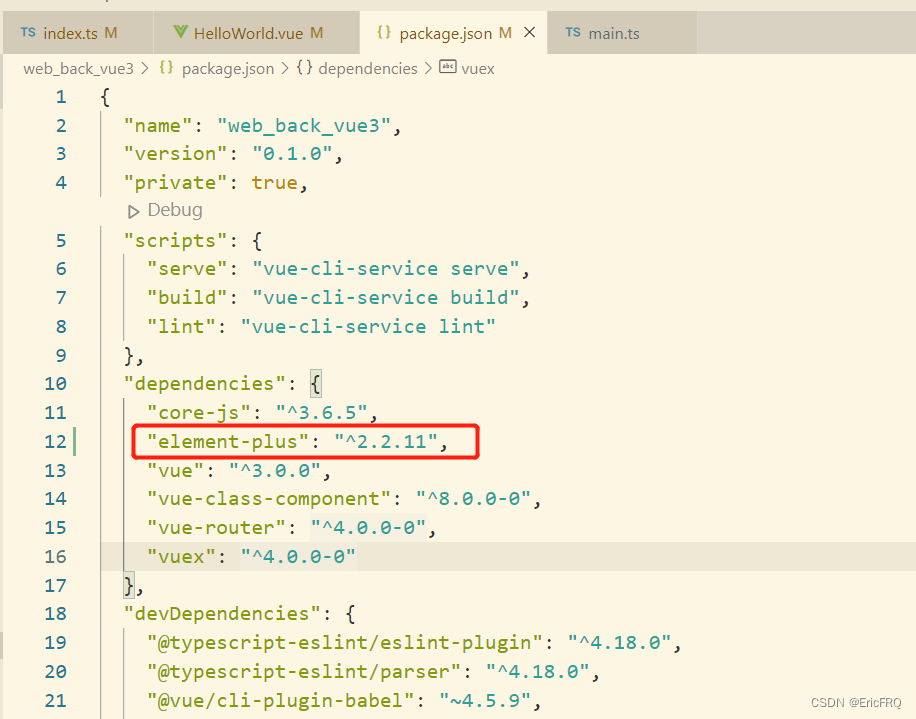The height and width of the screenshot is (719, 916).
Task: Click the highlighted opening brace after dependencies
Action: coord(315,384)
